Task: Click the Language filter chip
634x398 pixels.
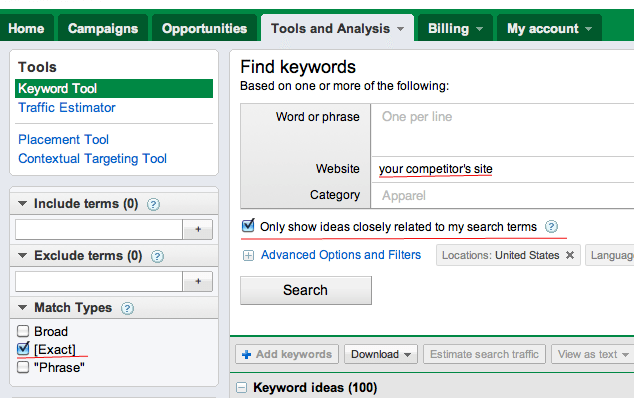Action: [610, 255]
